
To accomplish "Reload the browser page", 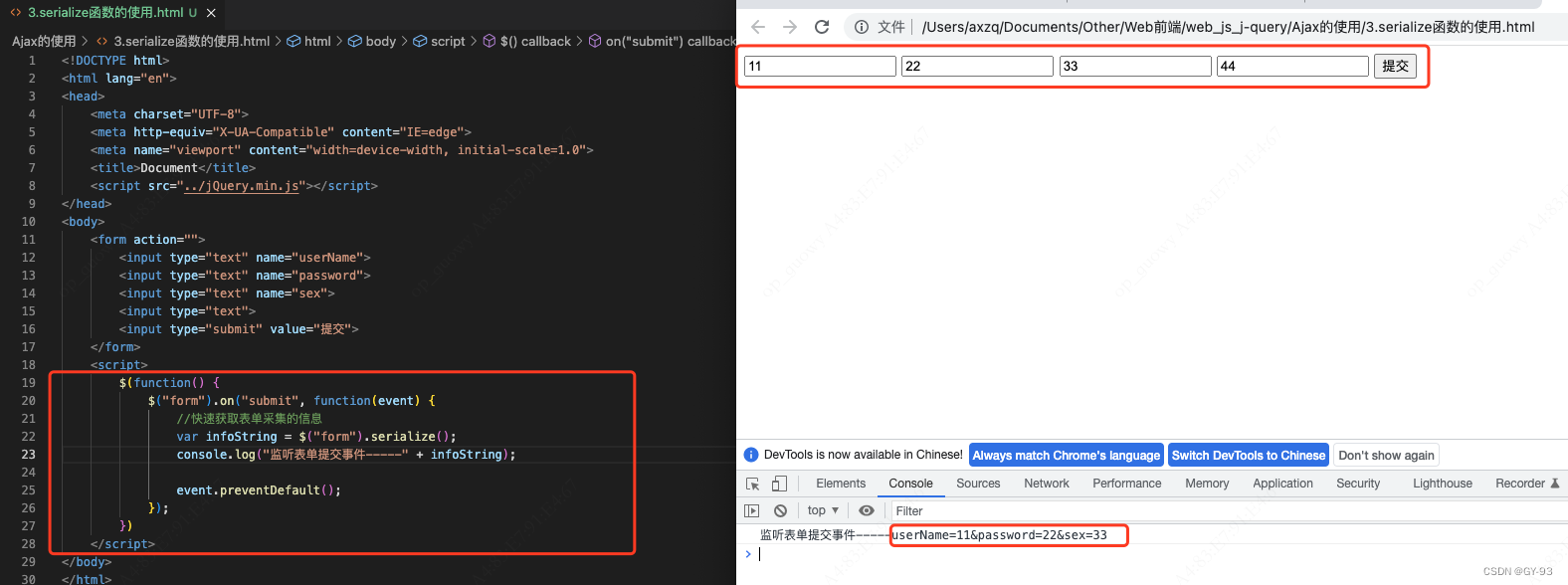I will click(x=822, y=27).
